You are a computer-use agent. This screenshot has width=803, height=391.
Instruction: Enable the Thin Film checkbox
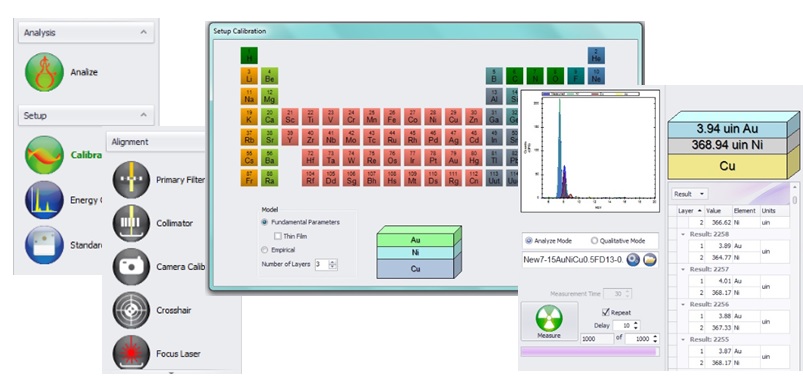click(278, 236)
